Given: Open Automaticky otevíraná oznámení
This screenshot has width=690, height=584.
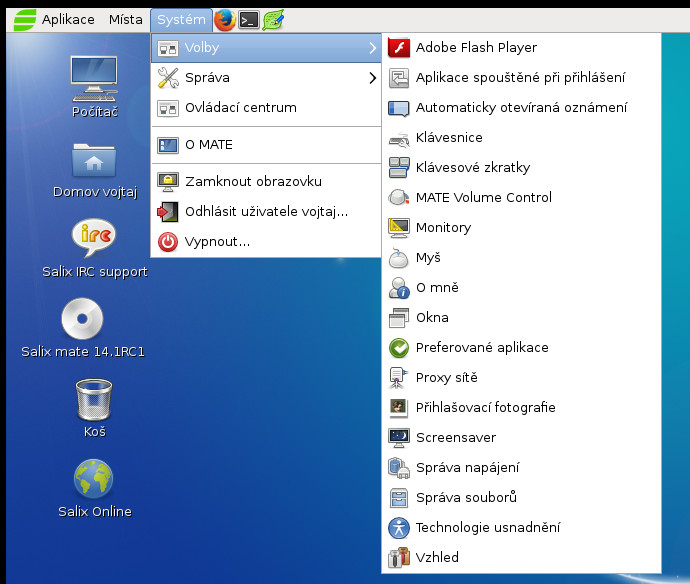Looking at the screenshot, I should tap(521, 108).
